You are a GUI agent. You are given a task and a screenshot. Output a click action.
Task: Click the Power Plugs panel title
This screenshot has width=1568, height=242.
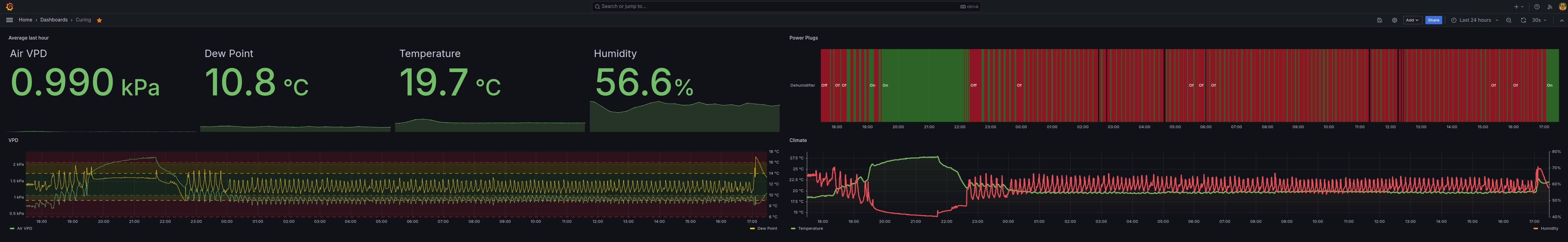coord(804,38)
